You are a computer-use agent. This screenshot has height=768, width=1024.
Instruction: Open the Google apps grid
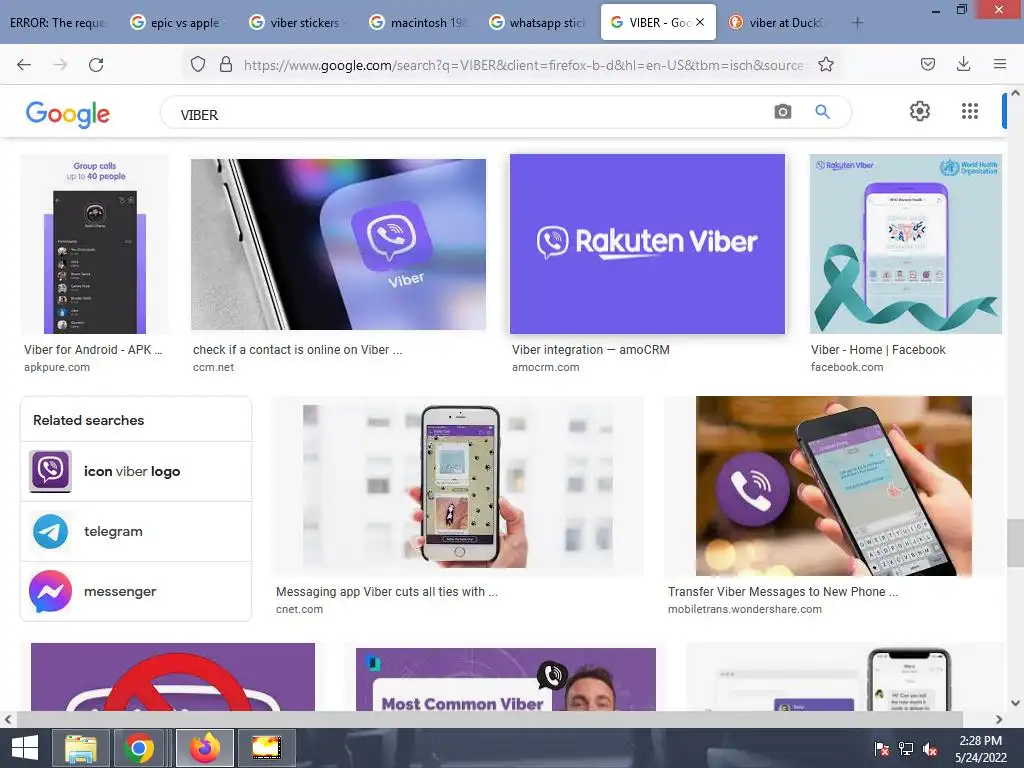tap(970, 111)
